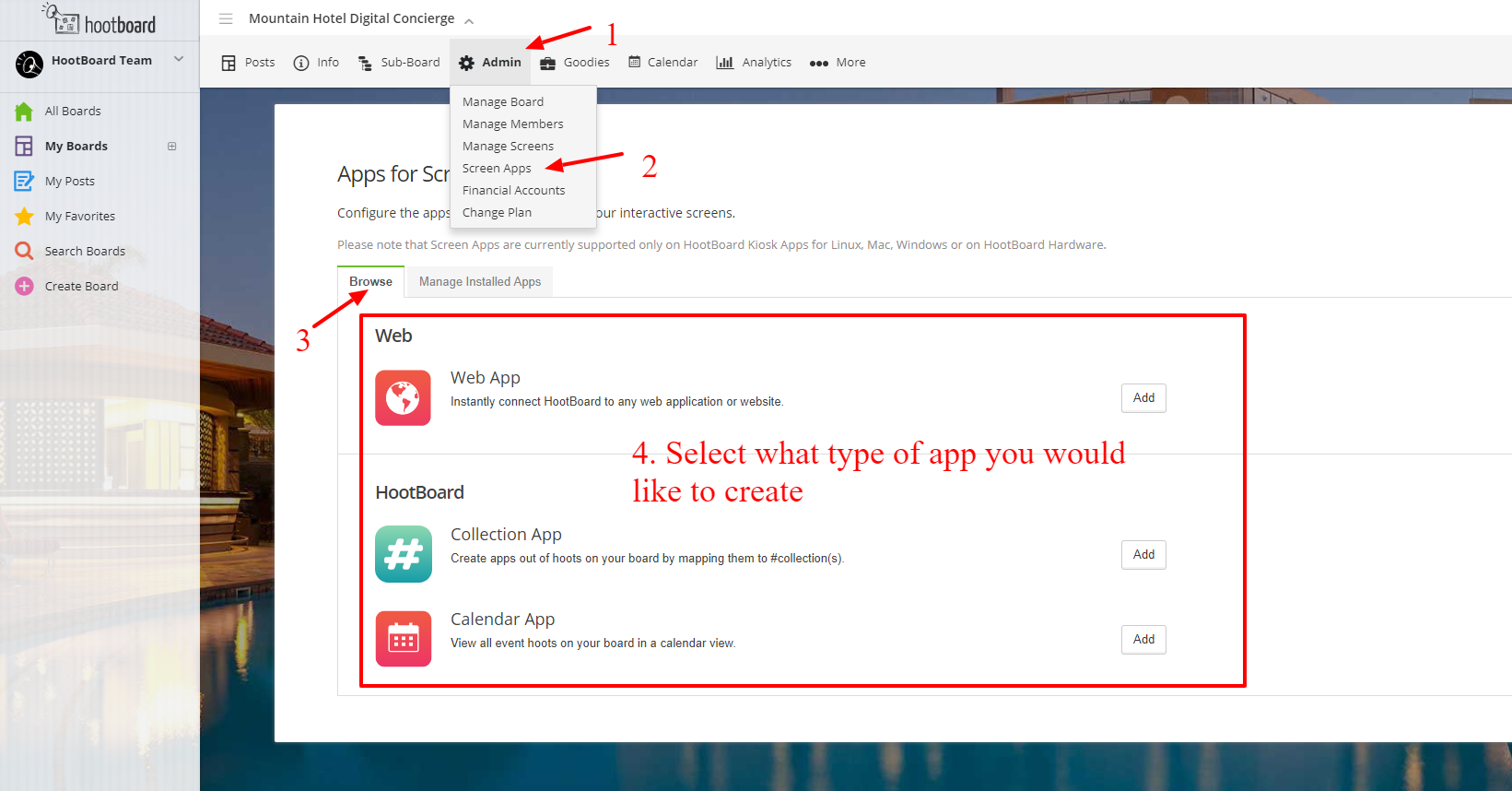Select Manage Screens from the Admin menu

coord(508,147)
